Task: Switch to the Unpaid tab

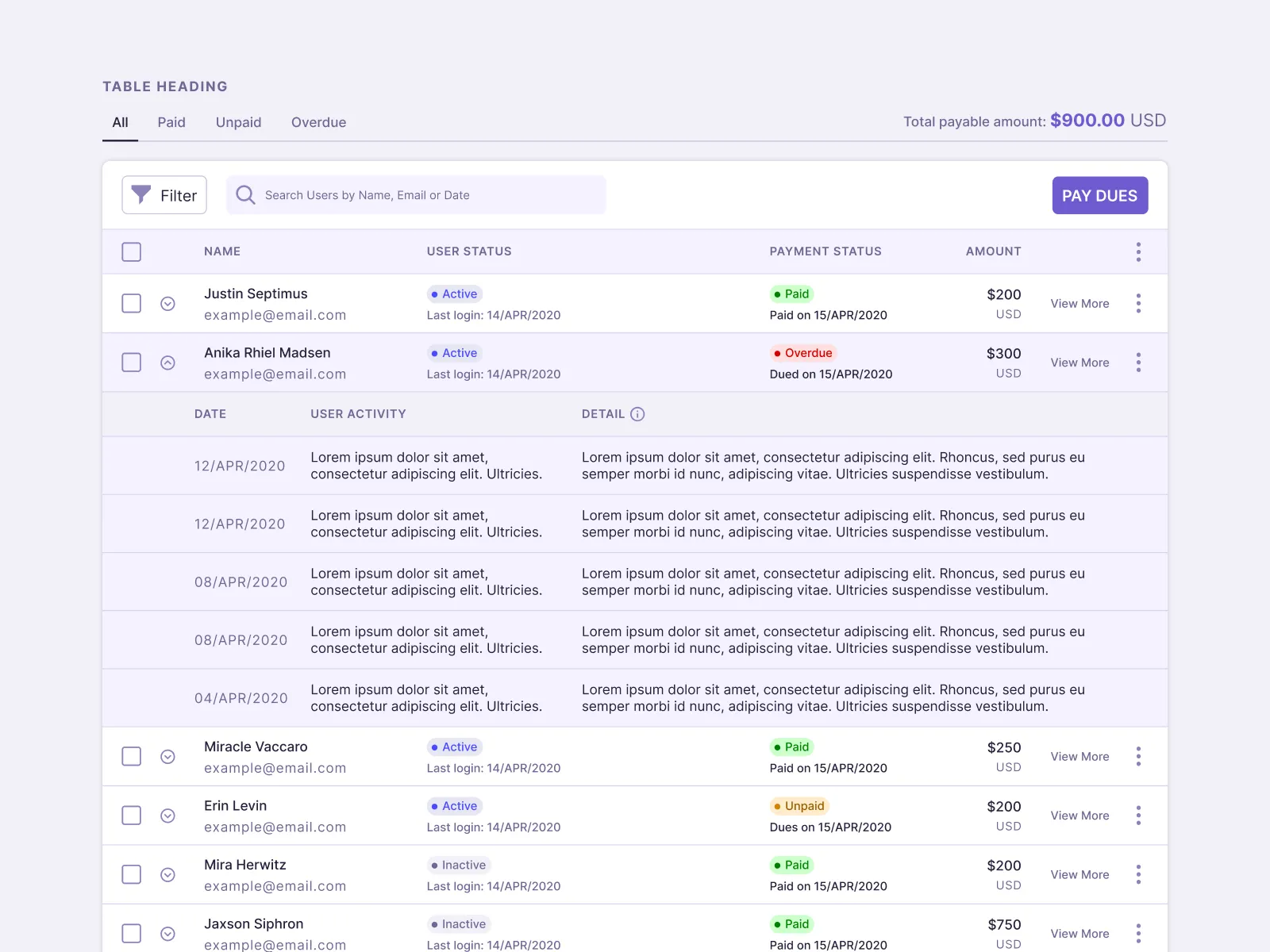Action: [x=238, y=122]
